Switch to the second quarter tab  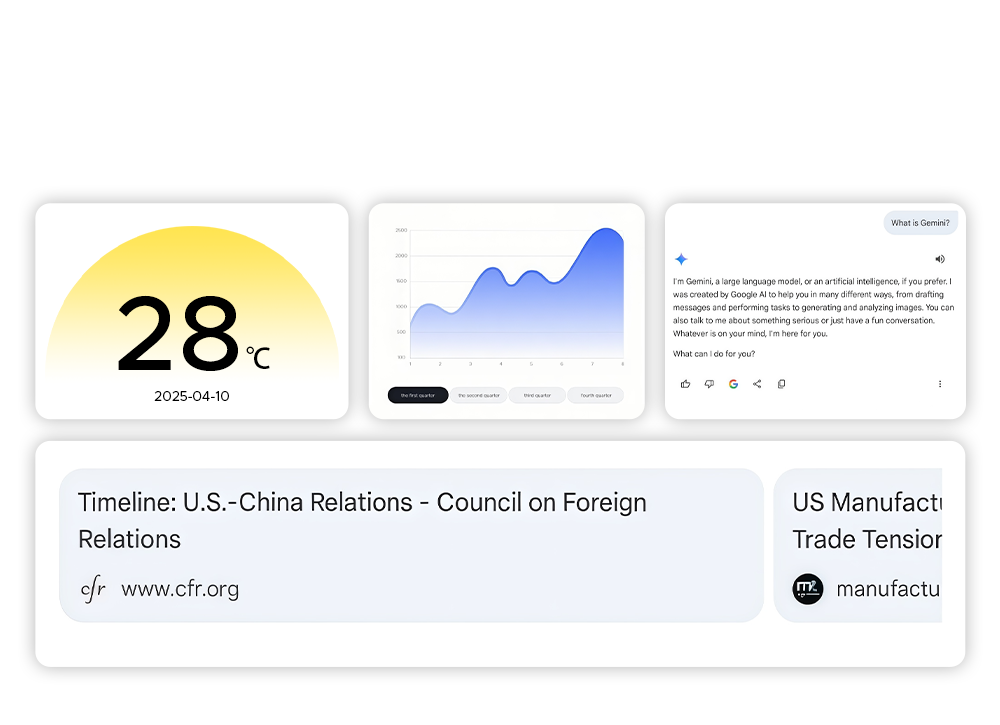[478, 395]
